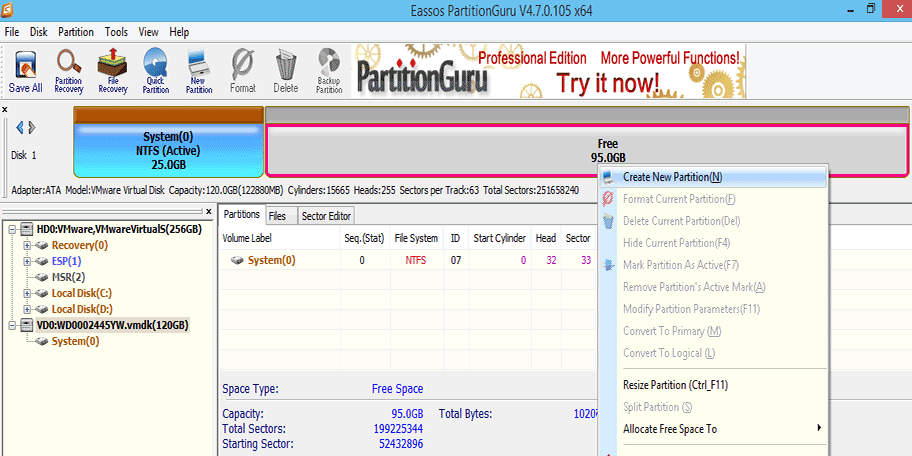Click the Delete Current Partition menu icon

click(x=608, y=221)
